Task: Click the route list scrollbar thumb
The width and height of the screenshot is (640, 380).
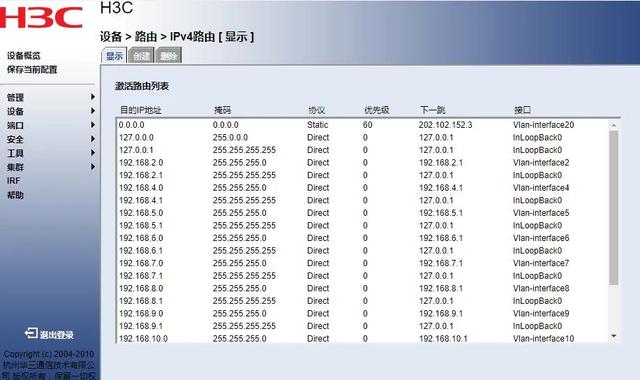Action: 613,207
